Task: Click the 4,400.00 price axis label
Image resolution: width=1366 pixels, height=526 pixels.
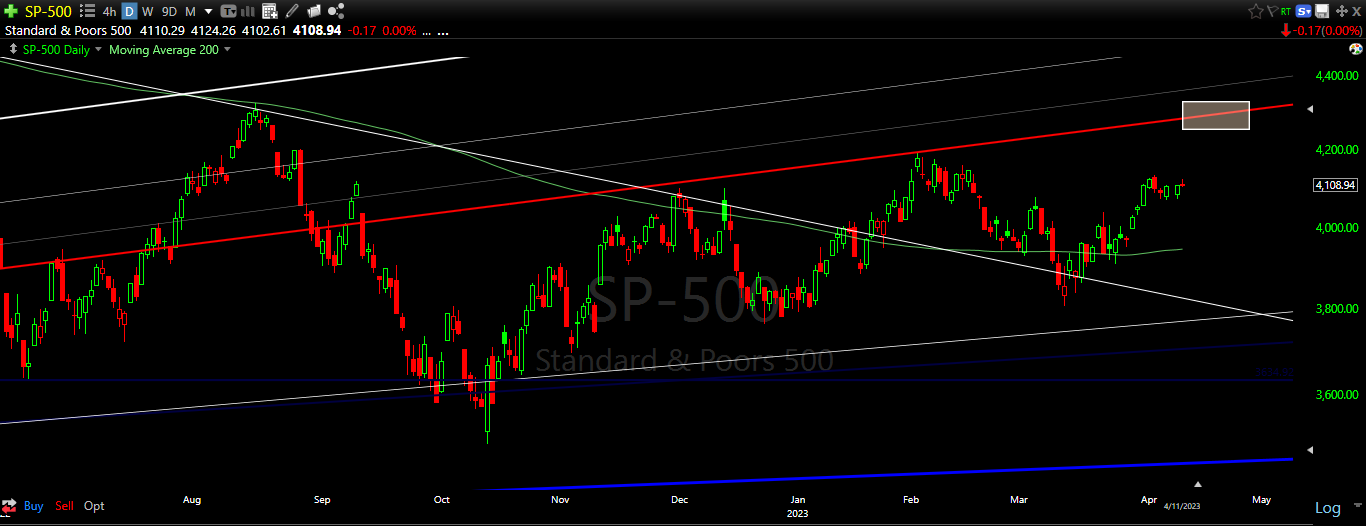Action: pos(1335,76)
